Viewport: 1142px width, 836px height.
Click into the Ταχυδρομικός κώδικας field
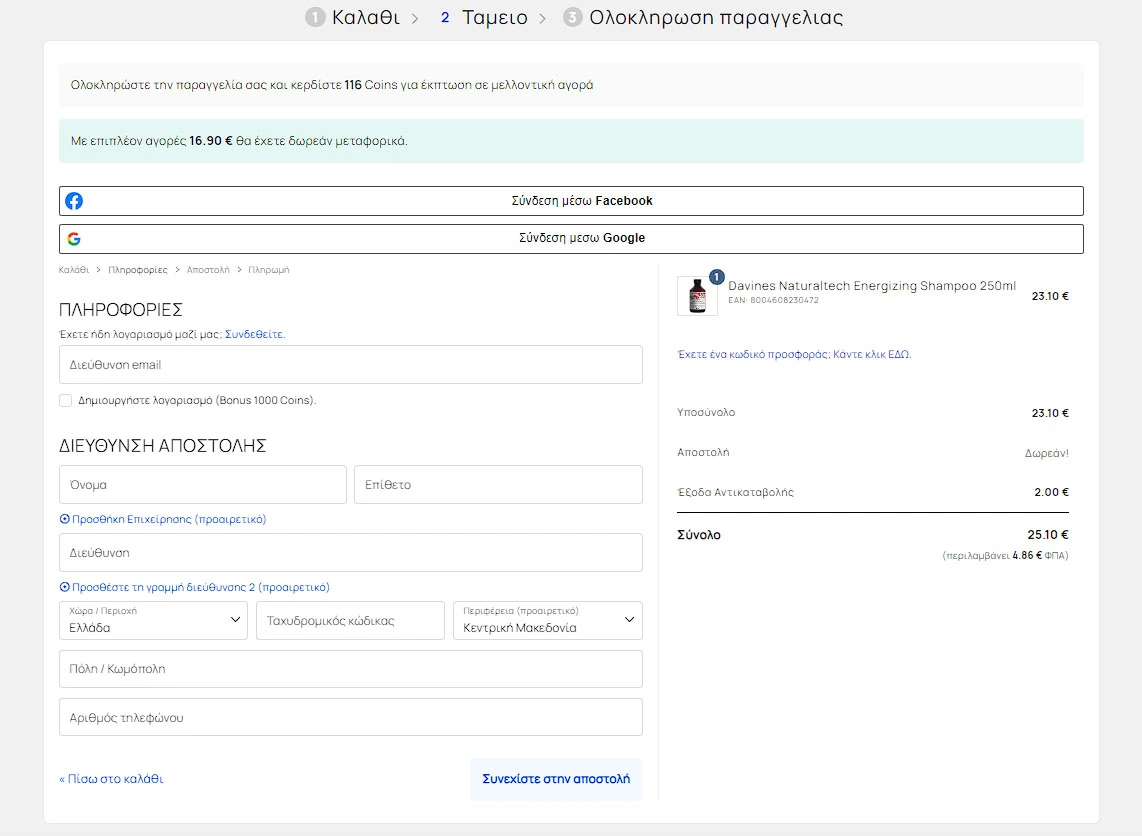point(350,621)
